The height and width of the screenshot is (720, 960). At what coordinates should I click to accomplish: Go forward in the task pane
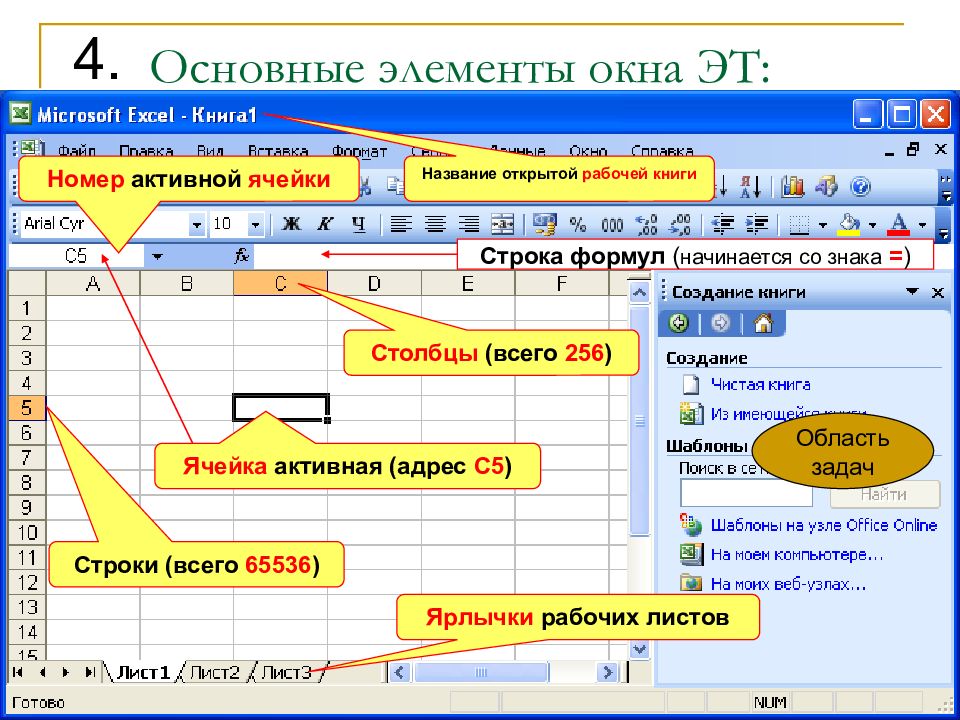[x=721, y=323]
